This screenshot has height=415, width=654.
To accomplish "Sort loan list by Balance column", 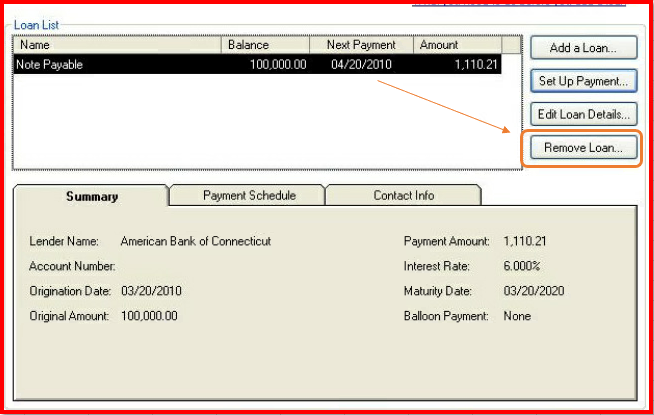I will pyautogui.click(x=265, y=45).
